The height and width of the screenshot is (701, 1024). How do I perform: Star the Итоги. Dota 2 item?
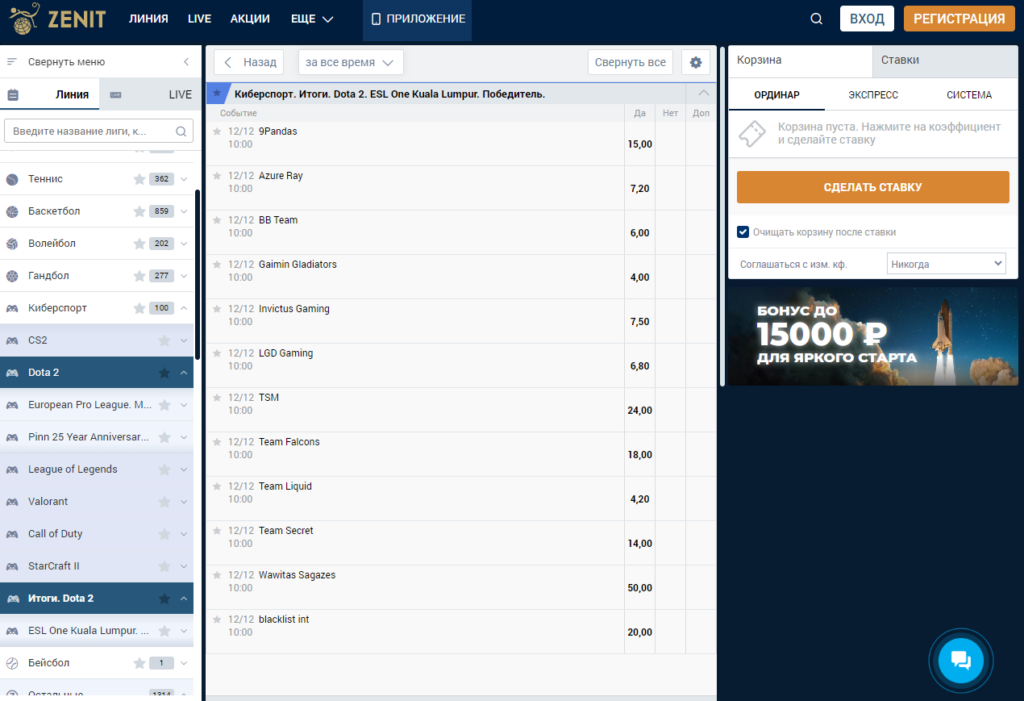[x=165, y=598]
